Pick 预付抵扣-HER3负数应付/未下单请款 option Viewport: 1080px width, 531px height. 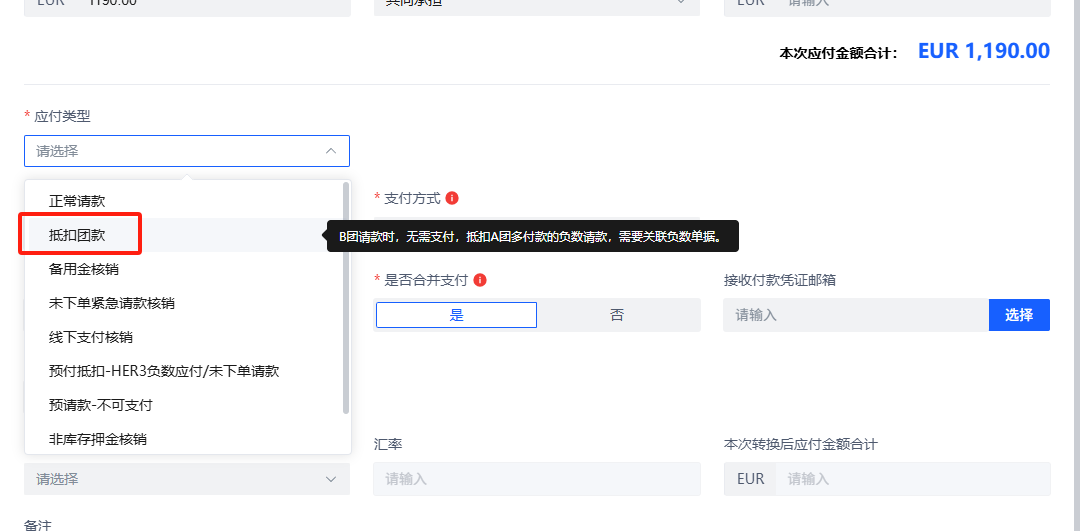[x=164, y=371]
